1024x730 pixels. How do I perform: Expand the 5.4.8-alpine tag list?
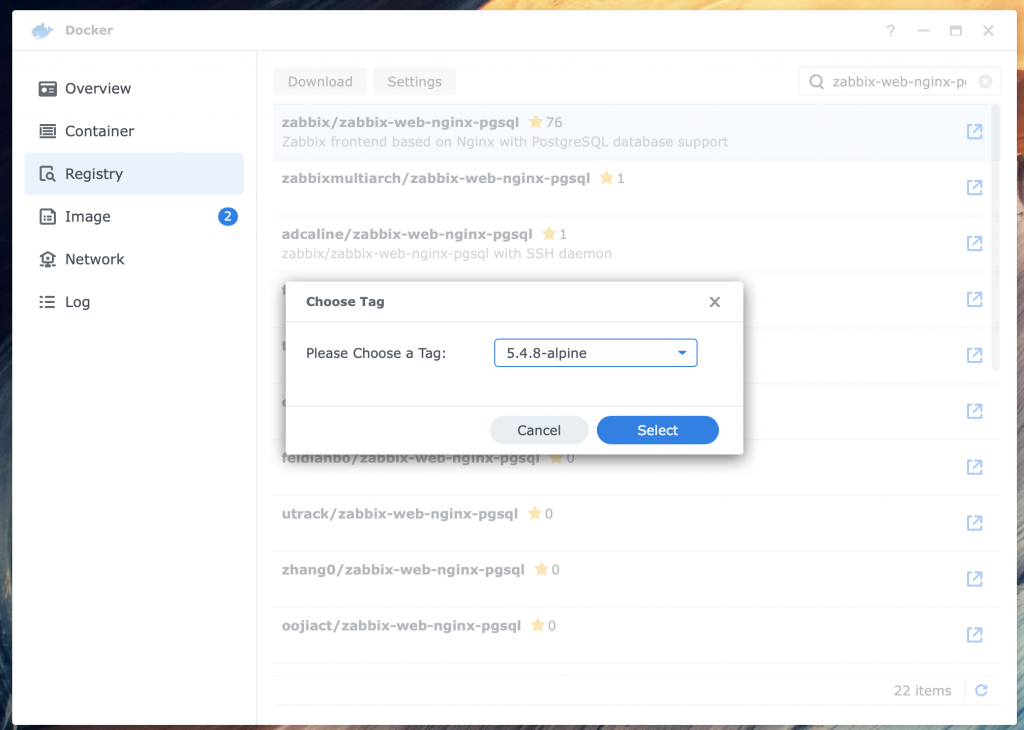click(x=683, y=352)
